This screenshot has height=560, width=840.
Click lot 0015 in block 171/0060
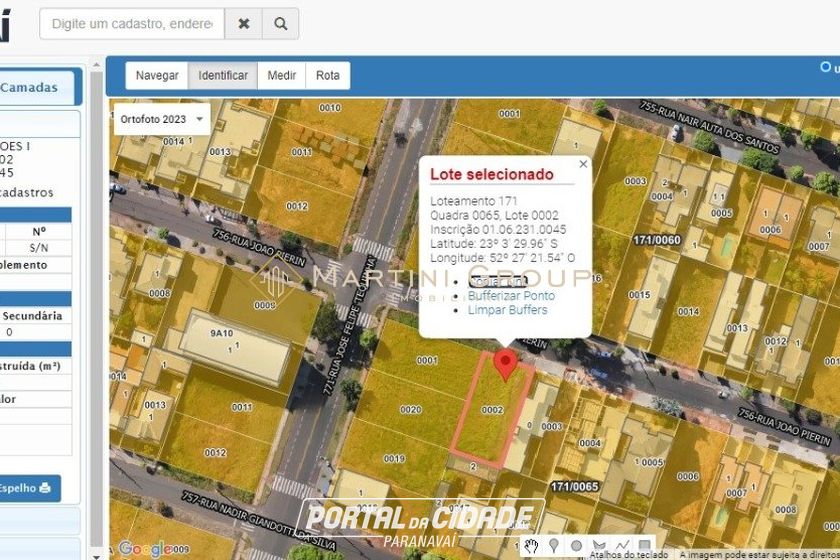pos(640,295)
